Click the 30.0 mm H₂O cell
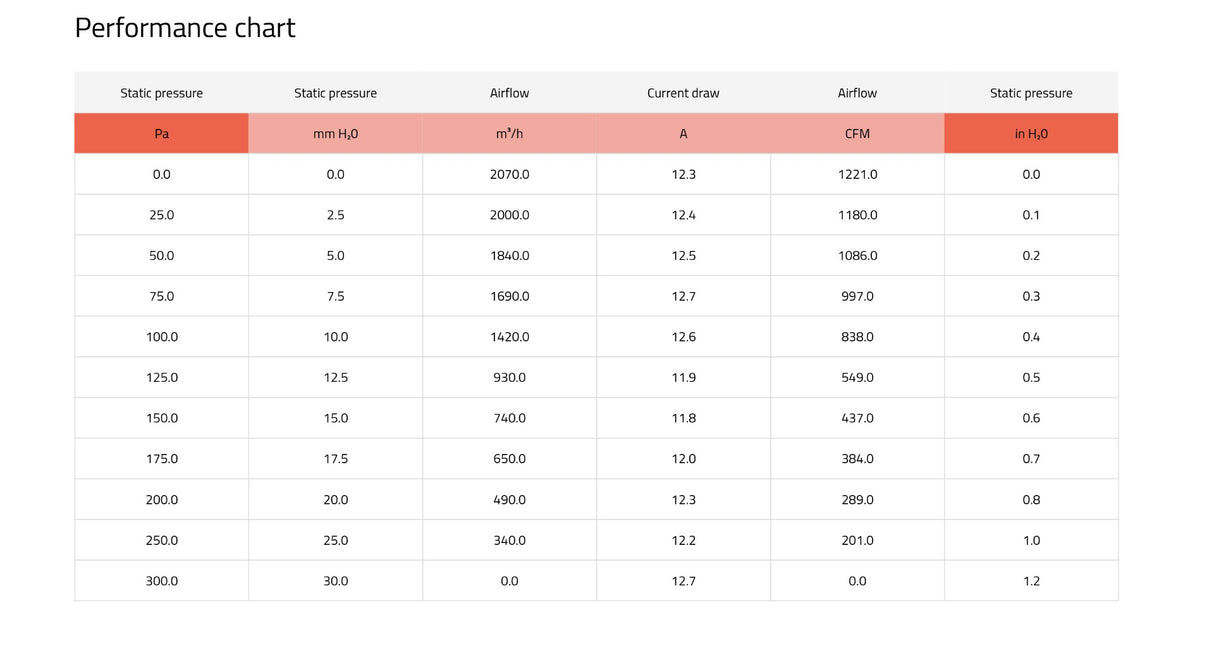Viewport: 1214px width, 665px height. click(336, 581)
